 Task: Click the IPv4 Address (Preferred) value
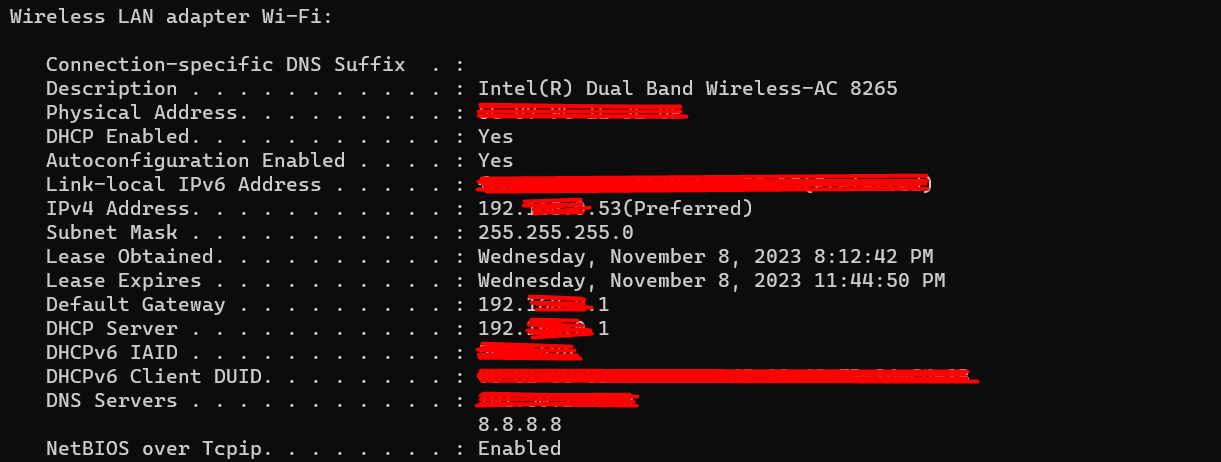pyautogui.click(x=615, y=209)
